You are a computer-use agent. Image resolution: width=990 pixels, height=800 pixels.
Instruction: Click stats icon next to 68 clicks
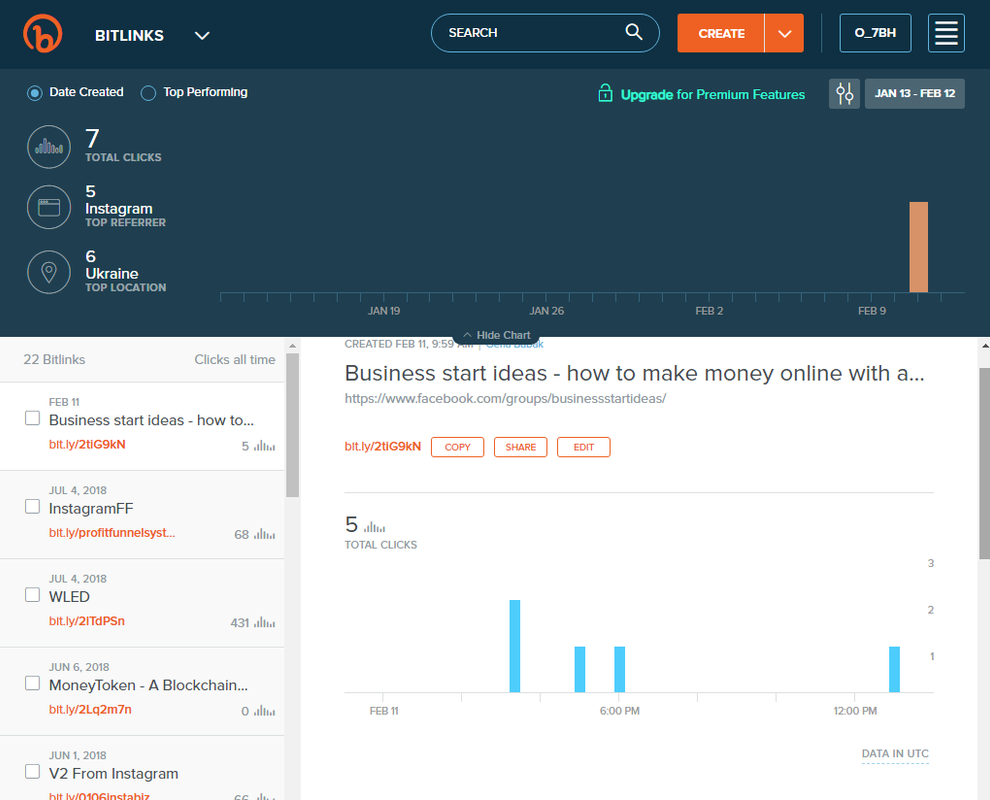coord(265,535)
